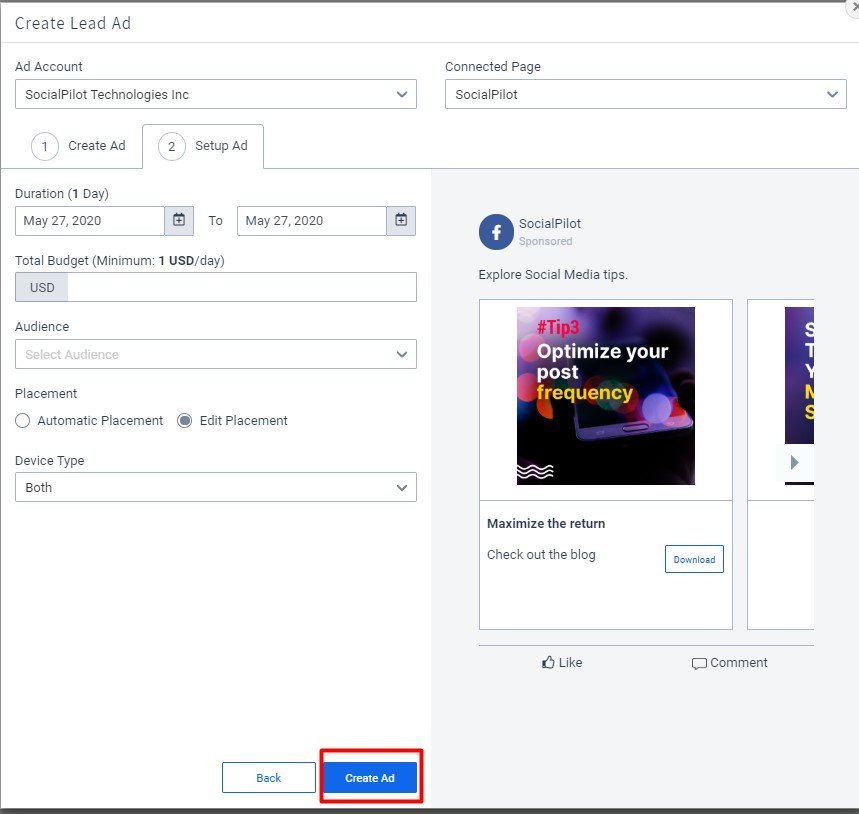Switch to the Setup Ad step tab
The width and height of the screenshot is (859, 814).
point(203,146)
